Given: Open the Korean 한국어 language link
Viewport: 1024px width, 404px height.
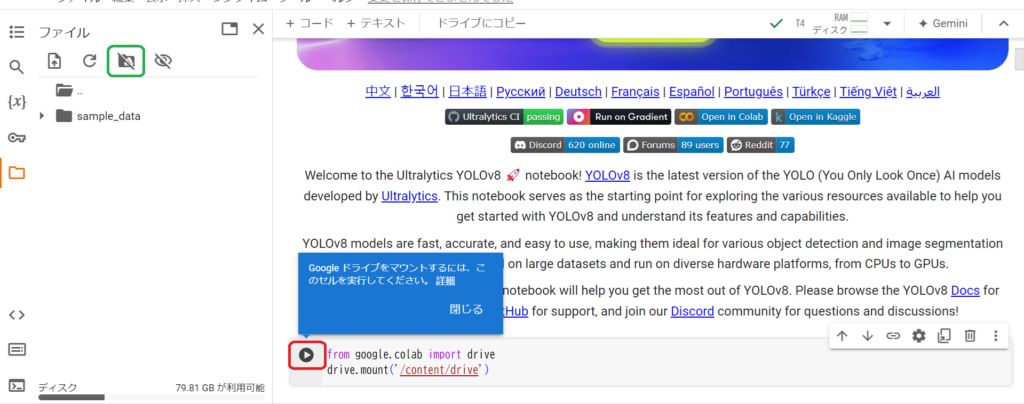Looking at the screenshot, I should tap(419, 91).
